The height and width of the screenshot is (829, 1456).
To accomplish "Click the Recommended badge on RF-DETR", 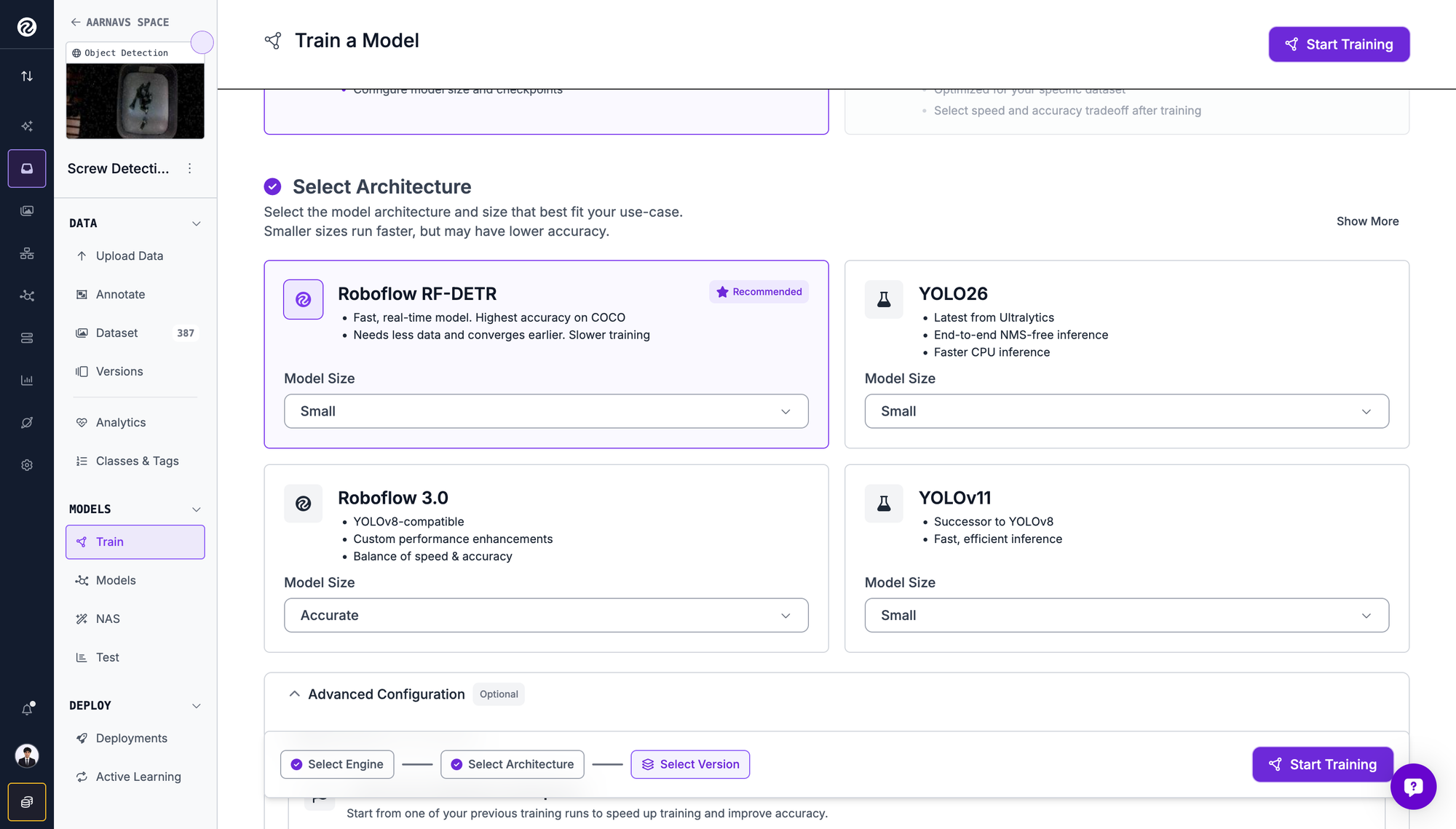I will 759,292.
